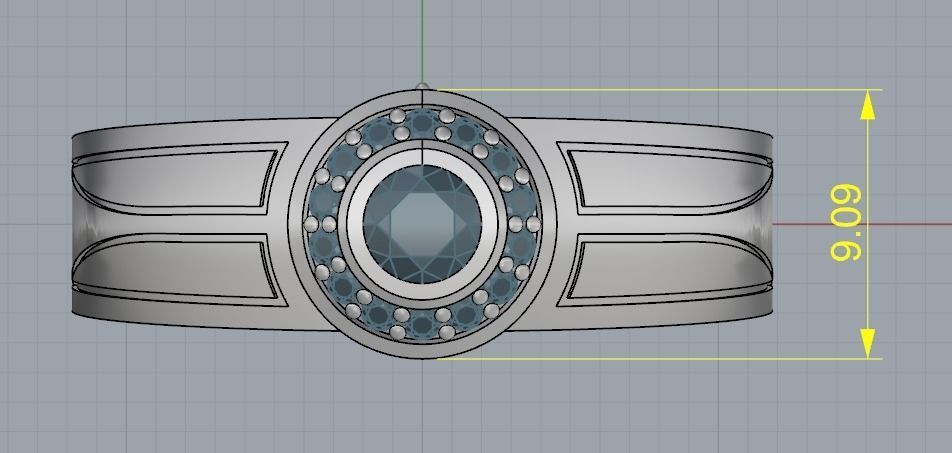This screenshot has width=952, height=453.
Task: Click the white bezel ring around center stone
Action: 353,224
